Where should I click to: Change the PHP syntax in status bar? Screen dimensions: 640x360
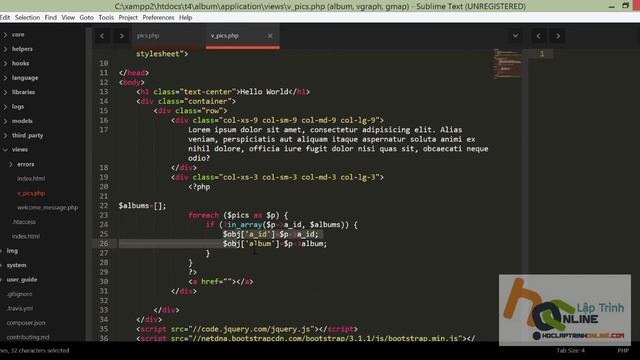(x=623, y=351)
